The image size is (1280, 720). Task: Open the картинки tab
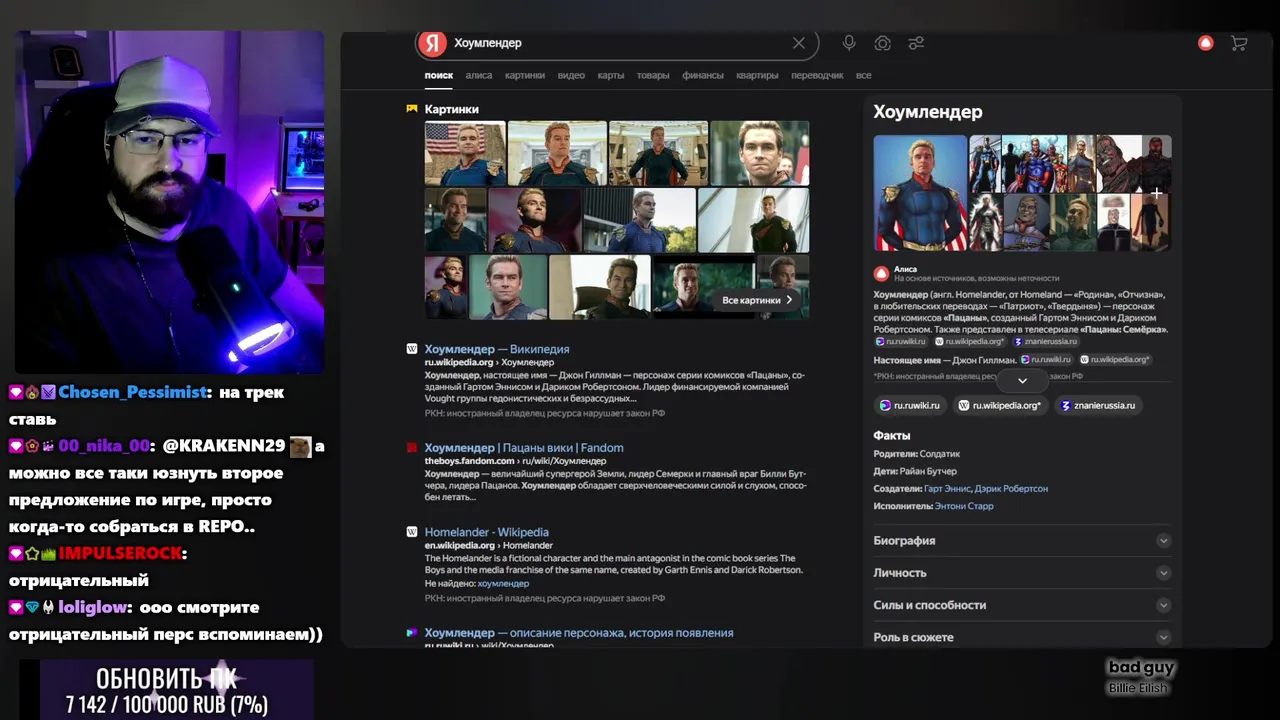pyautogui.click(x=525, y=75)
